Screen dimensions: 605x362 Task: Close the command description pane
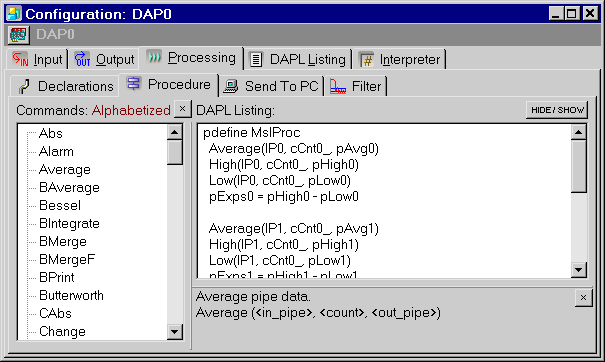(583, 298)
